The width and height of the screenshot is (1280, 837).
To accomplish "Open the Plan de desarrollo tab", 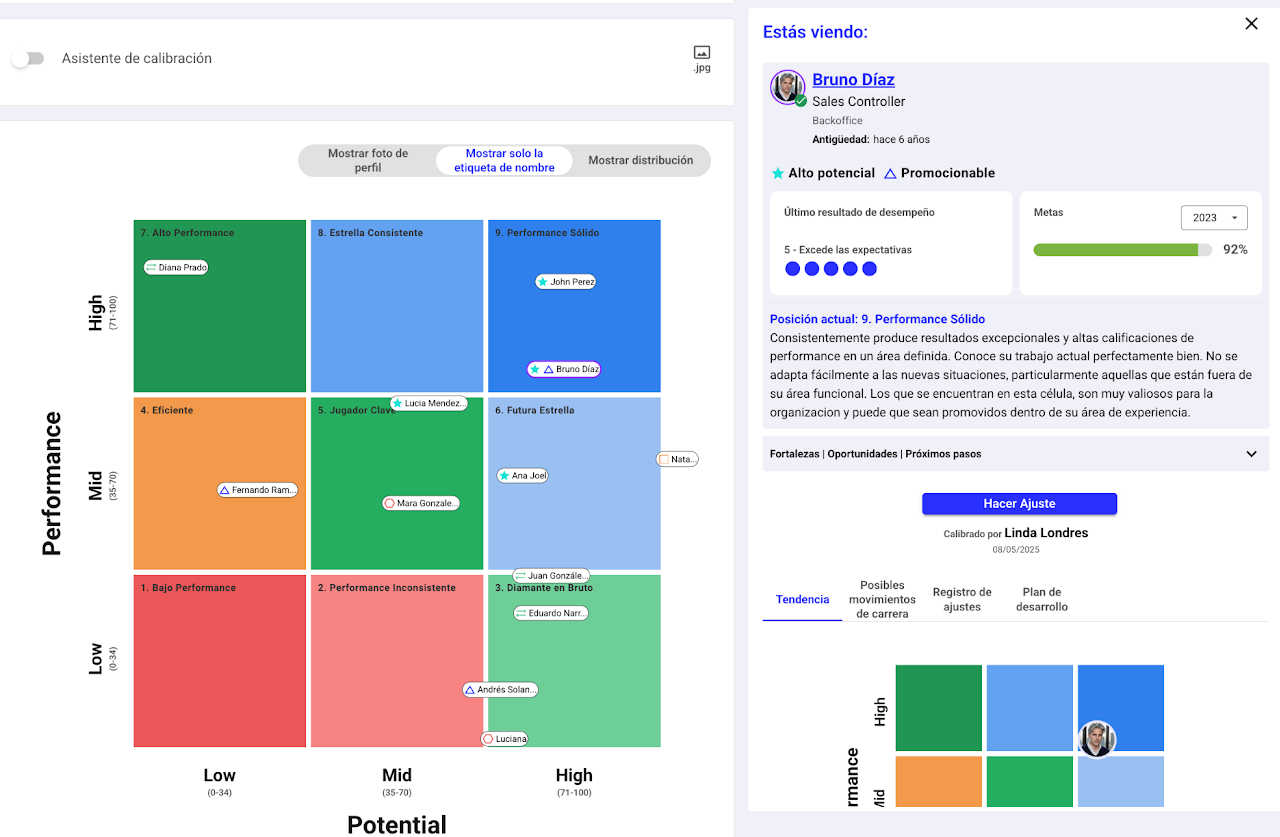I will pos(1042,599).
